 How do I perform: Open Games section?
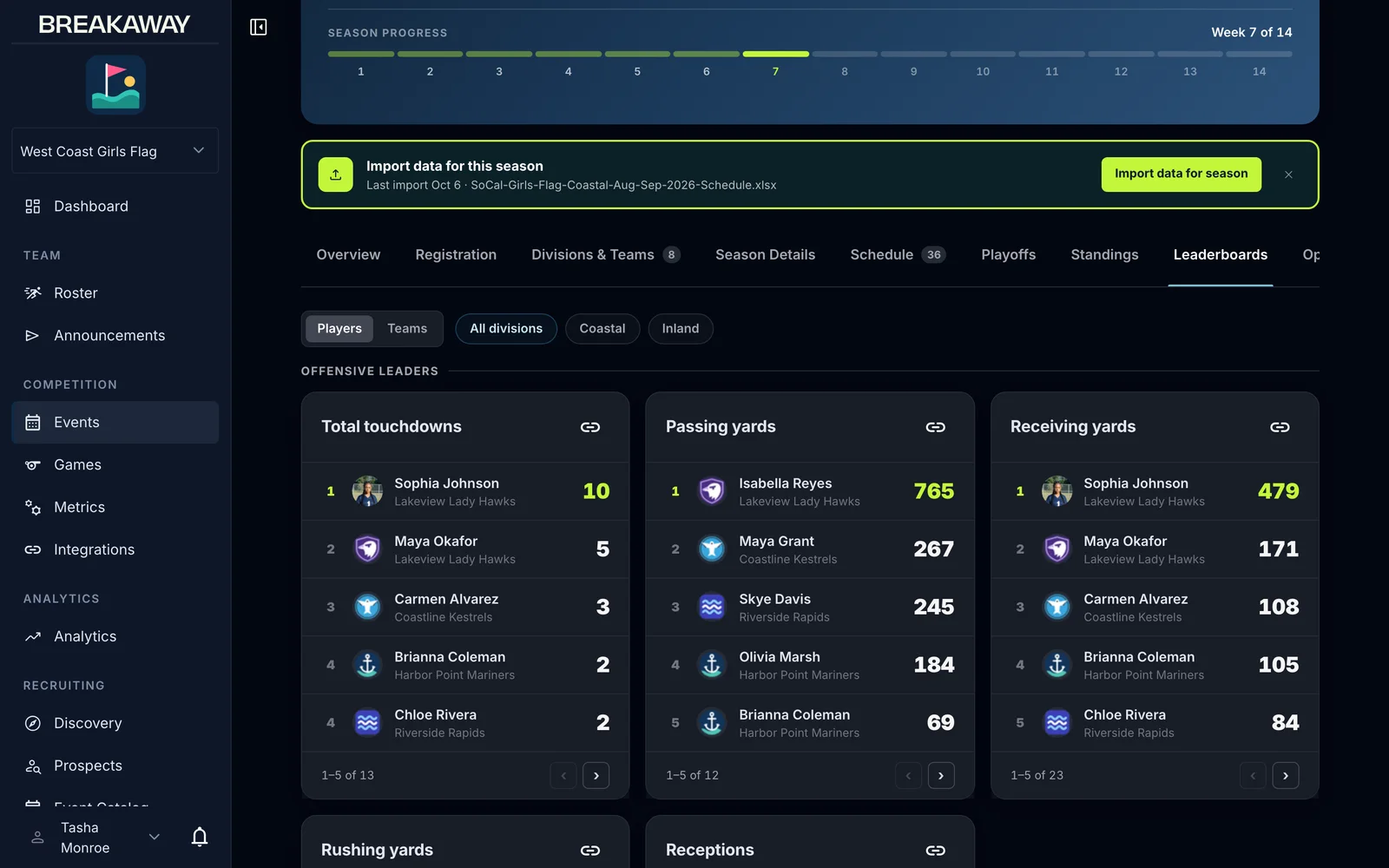tap(115, 464)
